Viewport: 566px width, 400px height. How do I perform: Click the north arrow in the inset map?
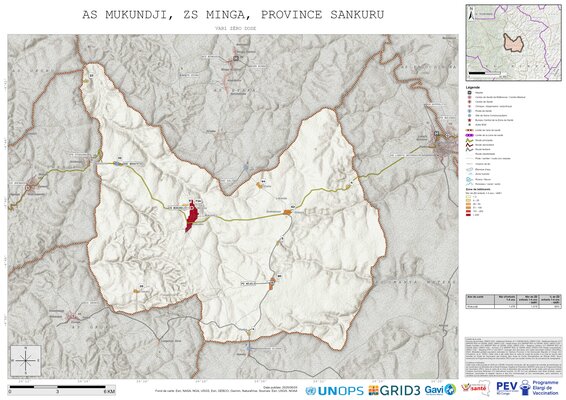[x=471, y=15]
